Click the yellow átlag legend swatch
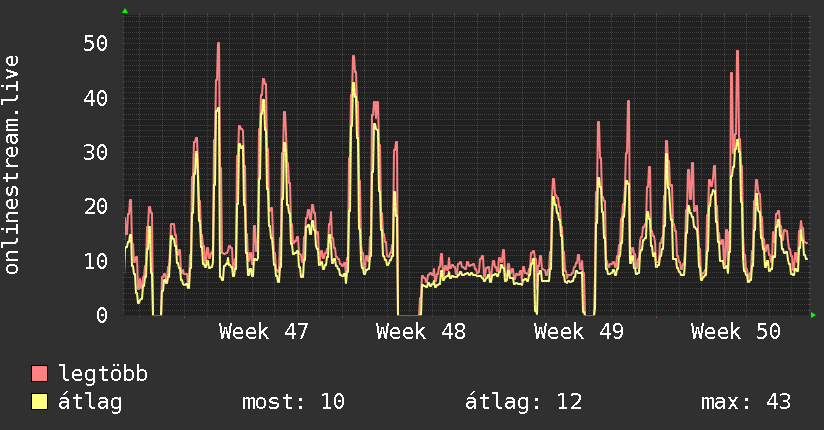Screen dimensions: 824x430 coord(39,402)
